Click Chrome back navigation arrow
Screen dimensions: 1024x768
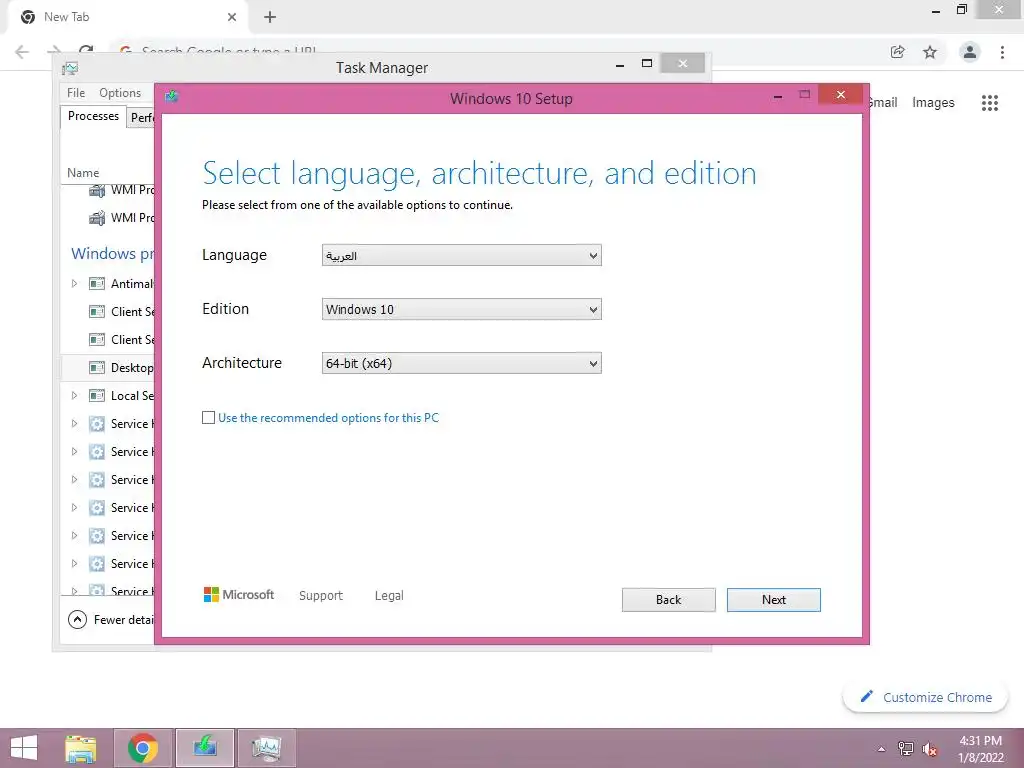pyautogui.click(x=22, y=52)
